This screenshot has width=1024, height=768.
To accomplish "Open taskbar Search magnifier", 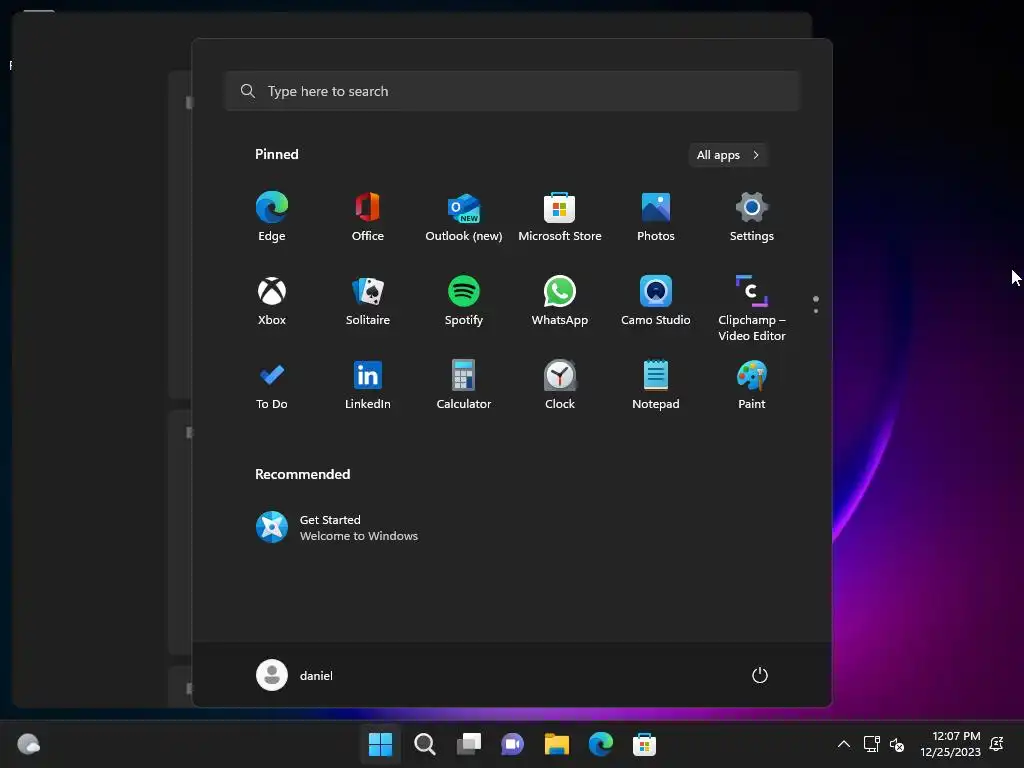I will (x=424, y=744).
